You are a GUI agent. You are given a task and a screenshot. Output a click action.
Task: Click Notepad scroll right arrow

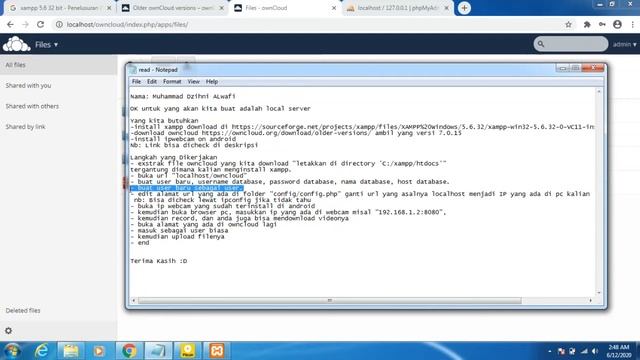pos(591,300)
